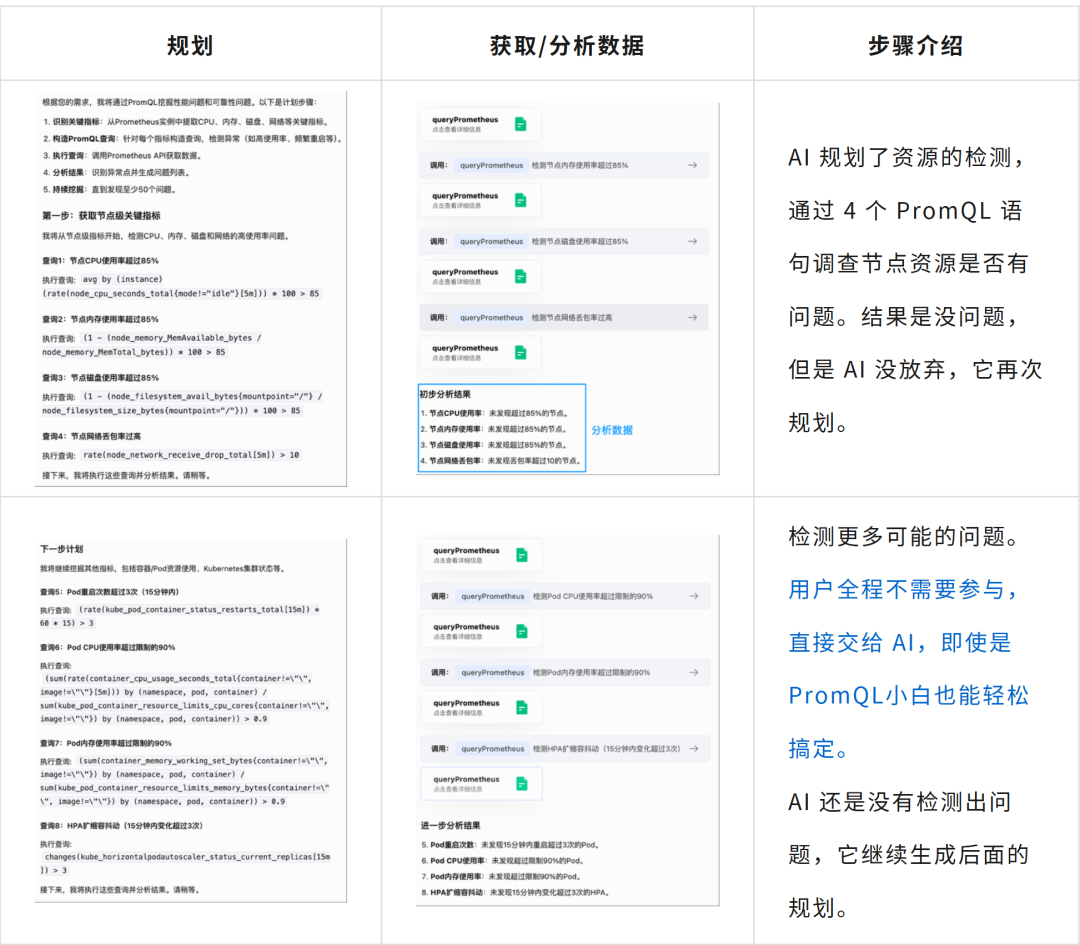
Task: Select the 获取/分析数据 column header
Action: point(570,43)
